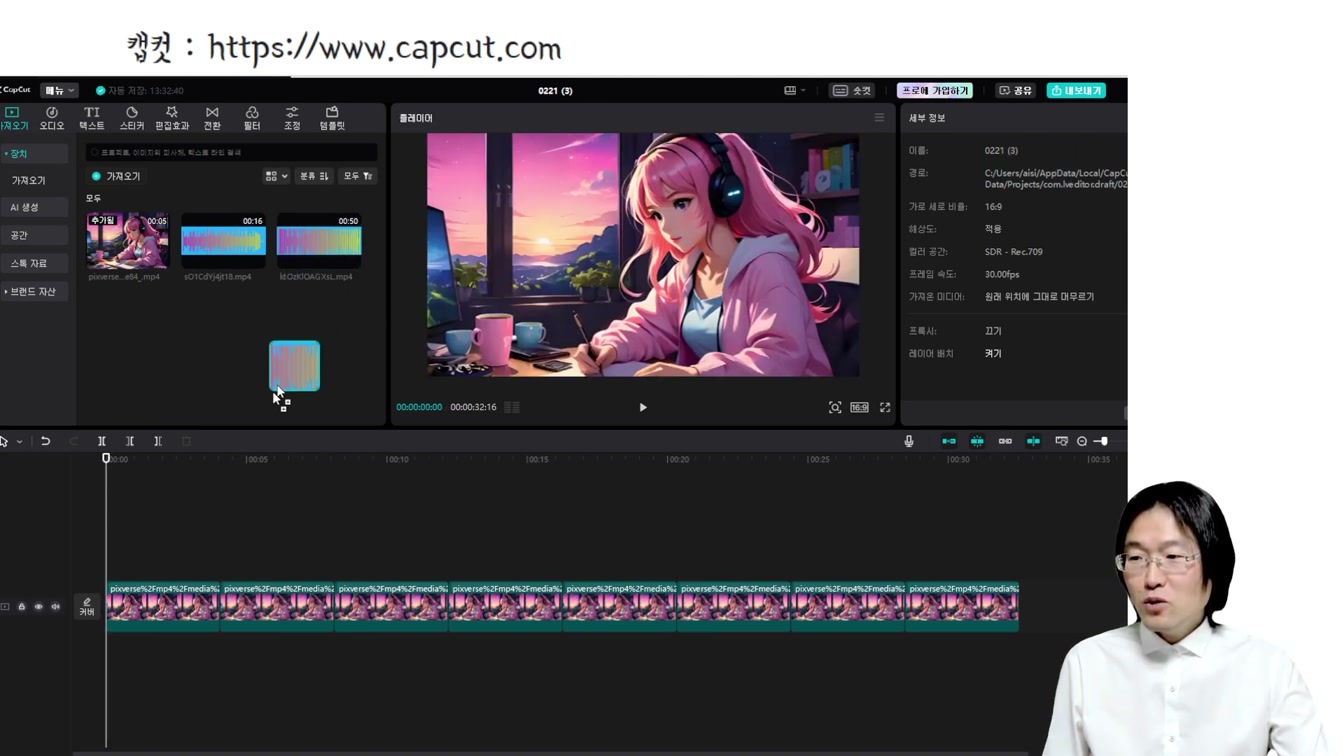Open the 편집효과 effects tab
The width and height of the screenshot is (1344, 756).
coord(172,118)
